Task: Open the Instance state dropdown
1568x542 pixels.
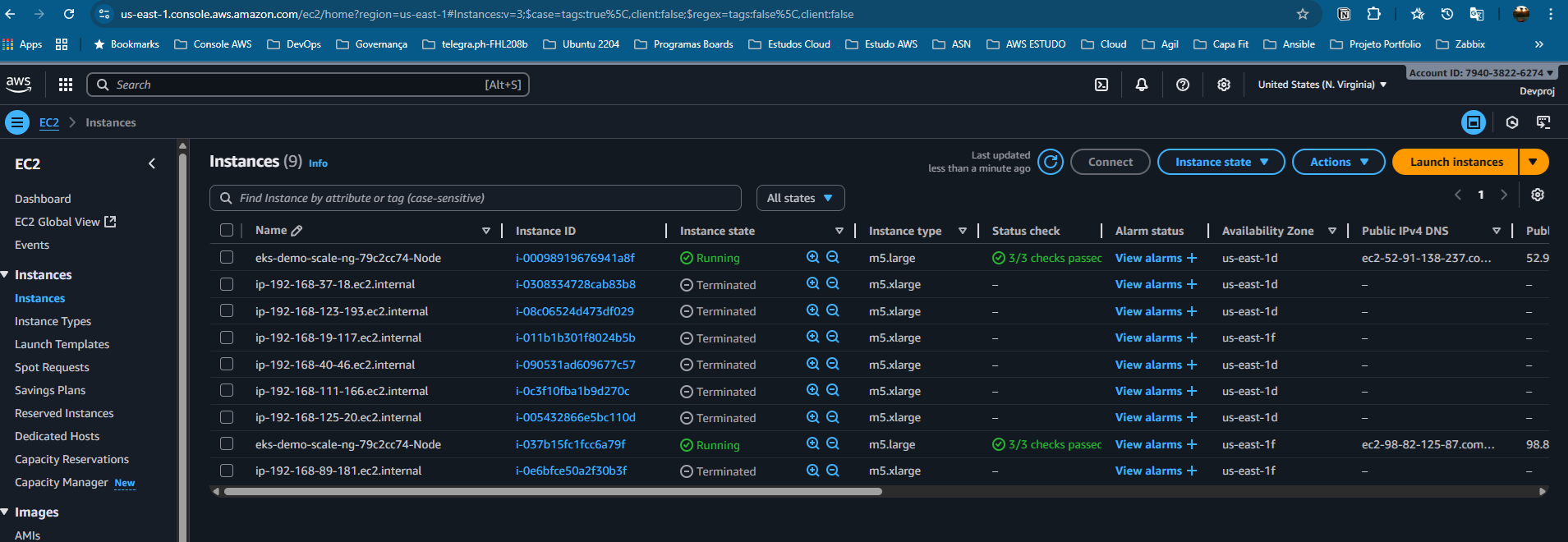Action: (1221, 162)
